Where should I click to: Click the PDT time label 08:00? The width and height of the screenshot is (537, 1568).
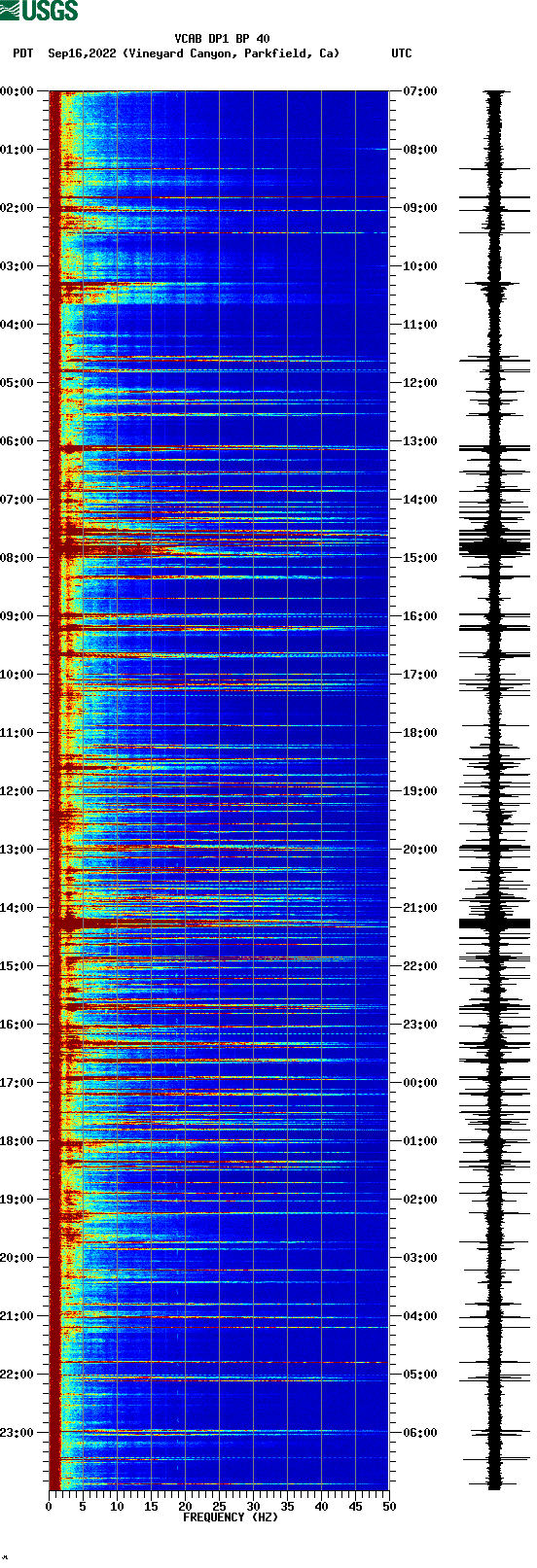(x=18, y=558)
